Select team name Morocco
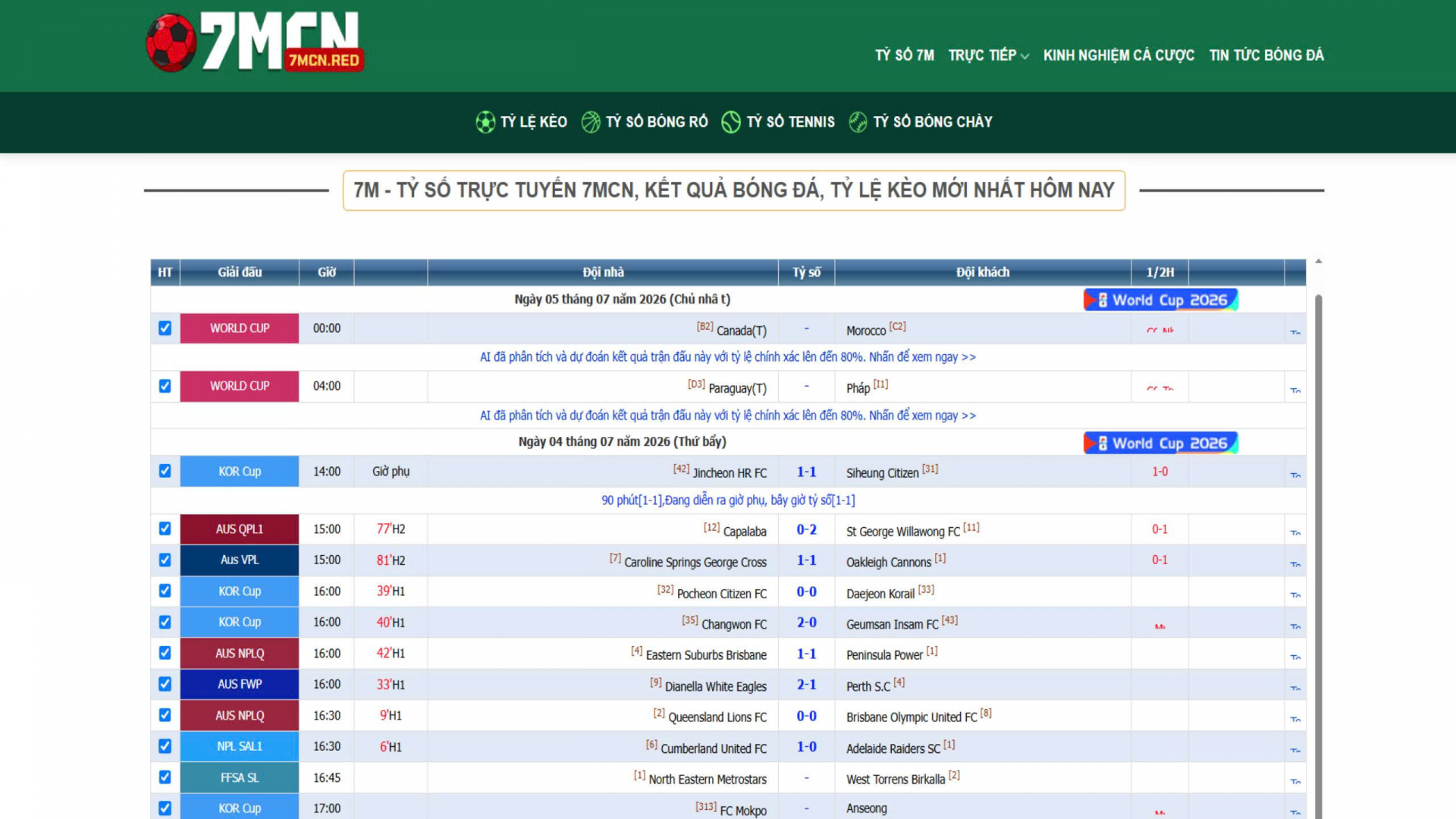 click(x=866, y=331)
